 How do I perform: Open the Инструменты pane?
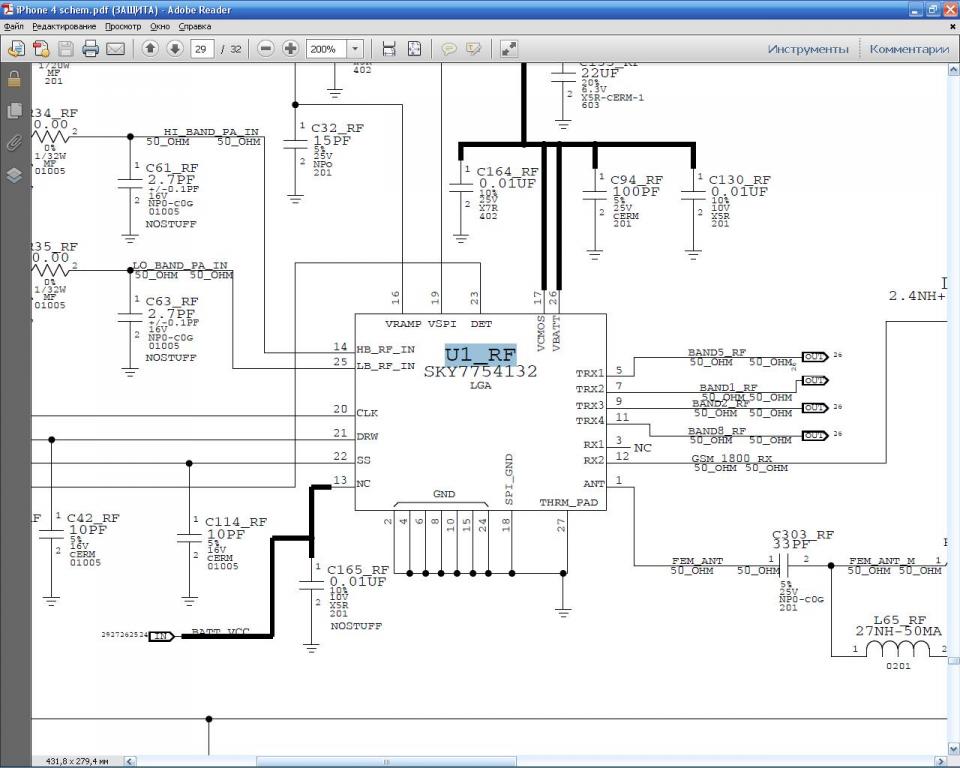(x=808, y=49)
